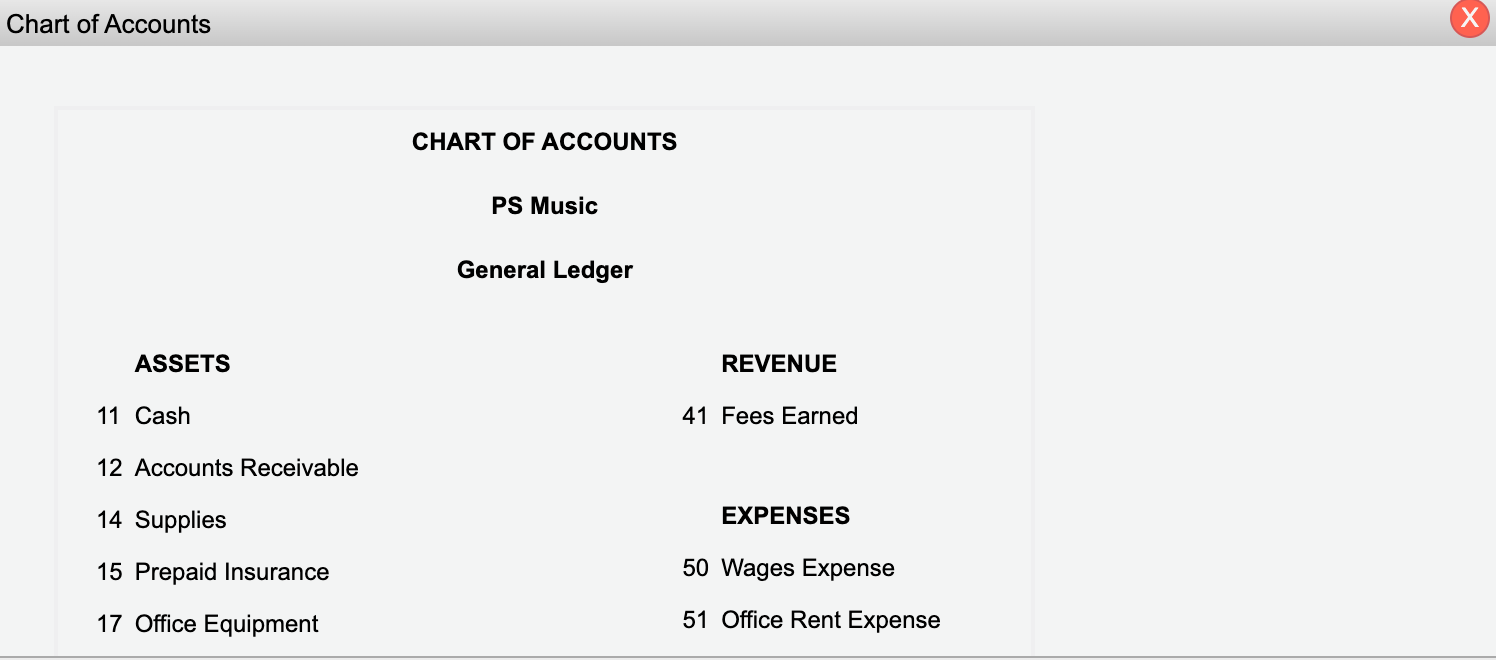Click account number 41 beside Fees Earned
1496x660 pixels.
point(695,416)
